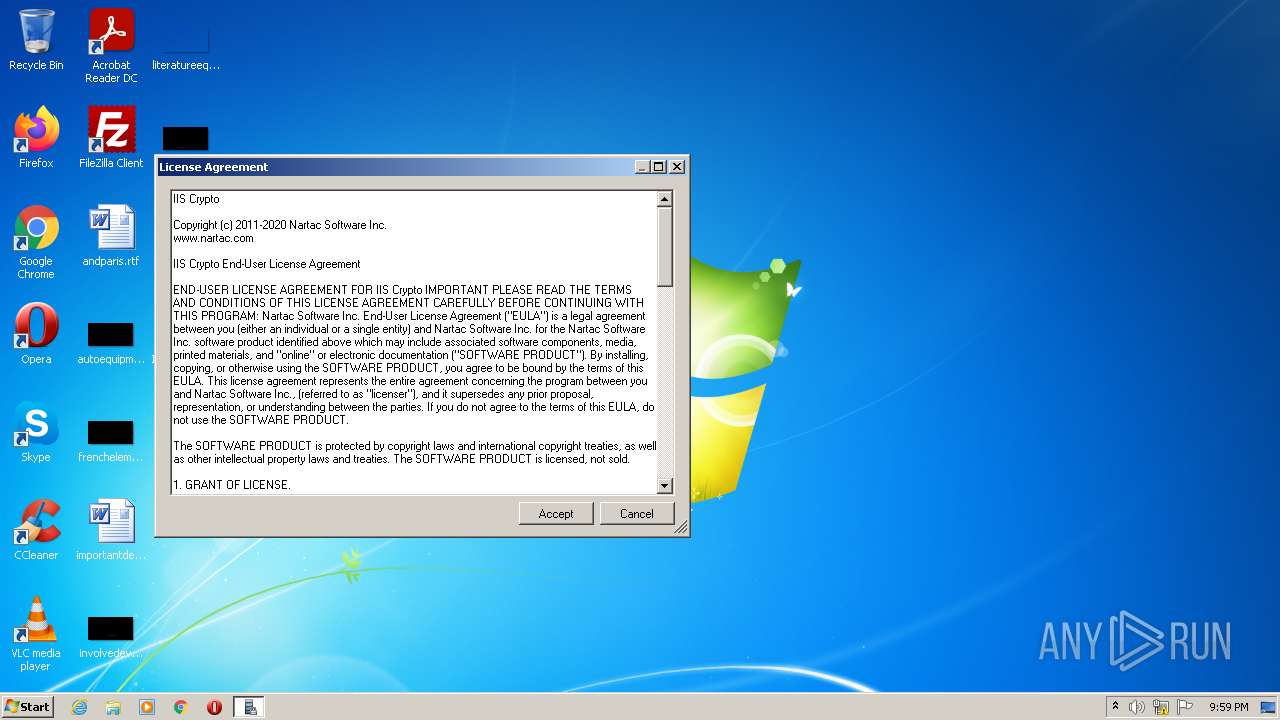This screenshot has width=1280, height=720.
Task: Click the license scrollbar thumb
Action: [x=664, y=246]
